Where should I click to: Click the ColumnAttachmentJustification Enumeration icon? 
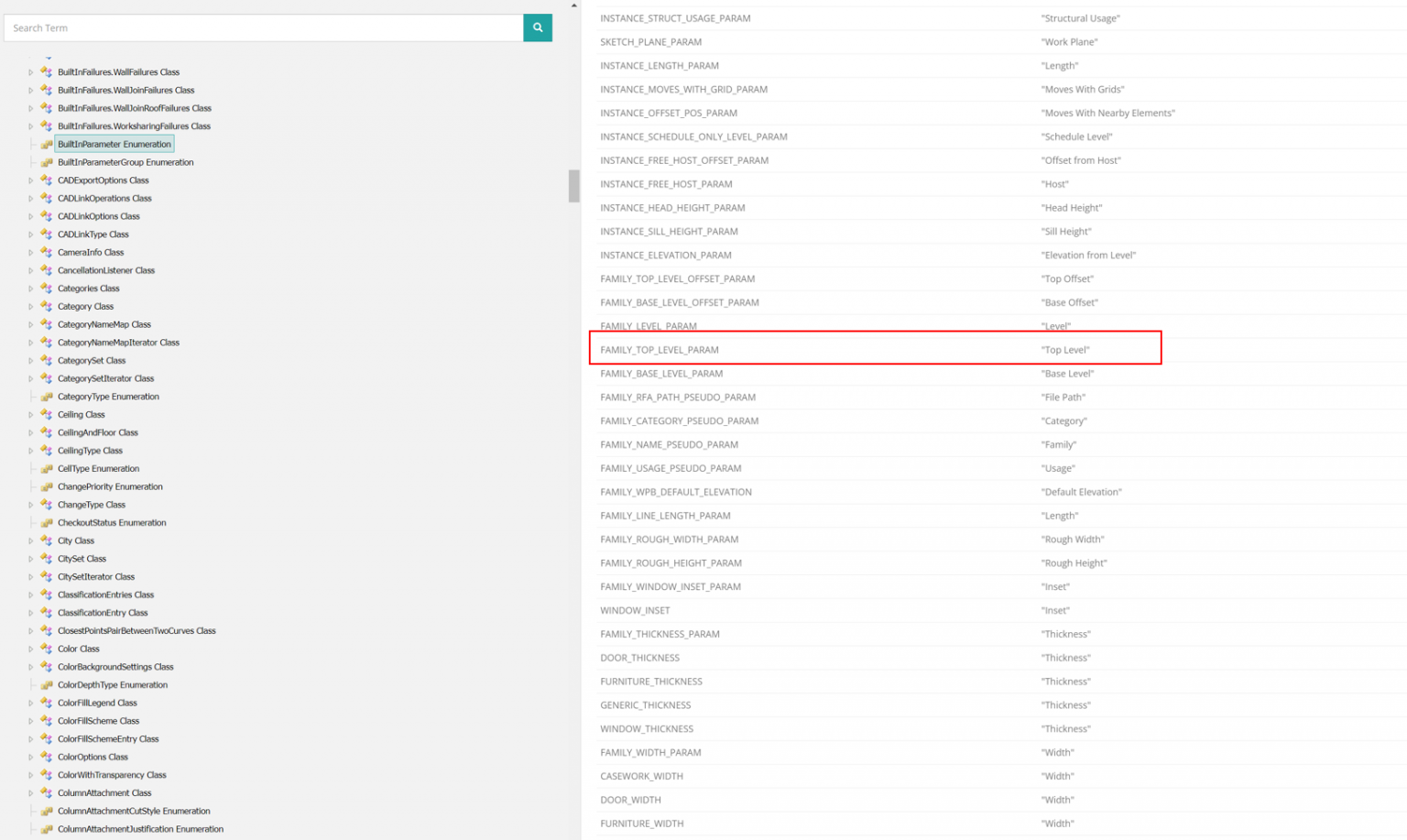(47, 829)
